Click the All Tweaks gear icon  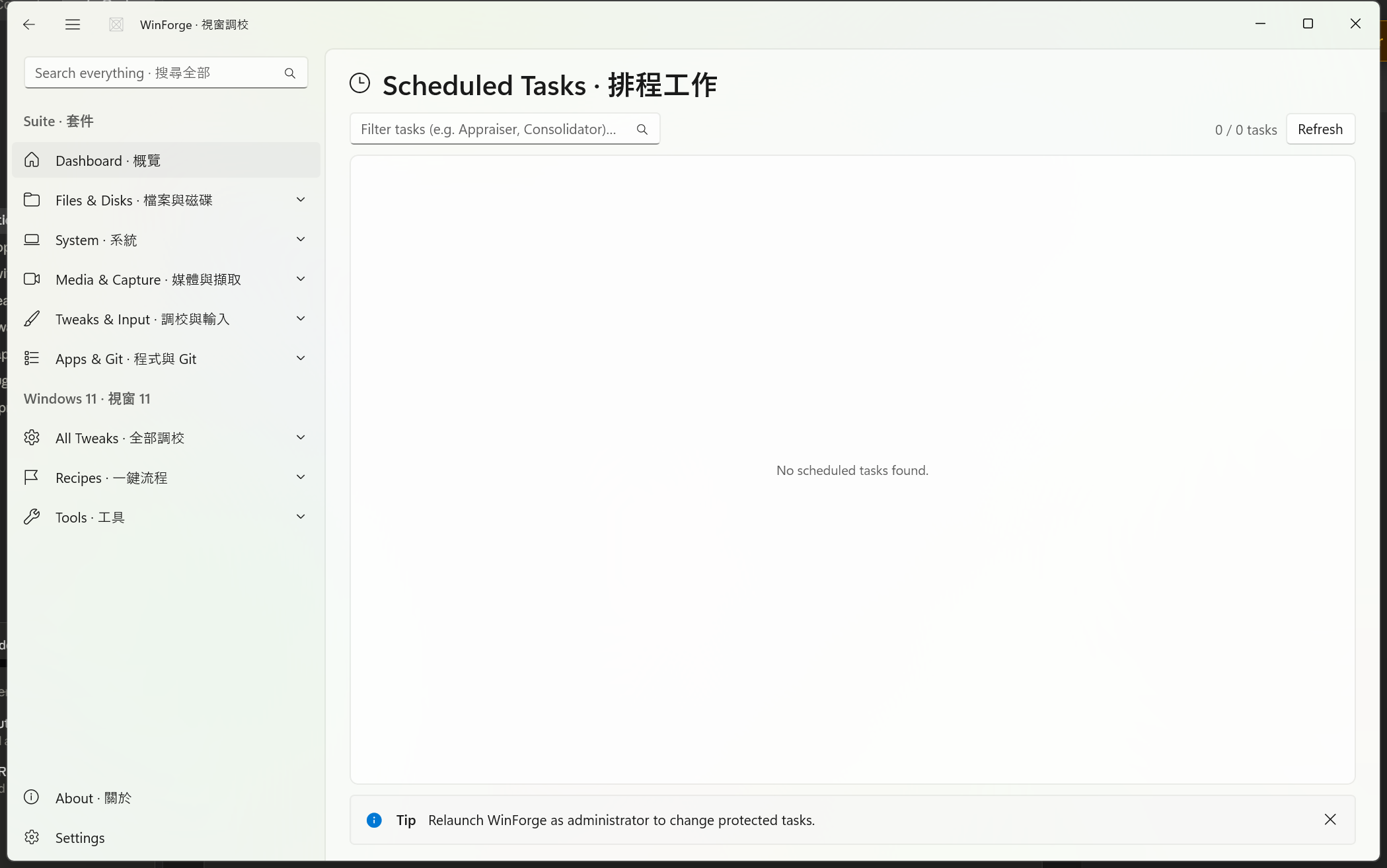coord(32,437)
